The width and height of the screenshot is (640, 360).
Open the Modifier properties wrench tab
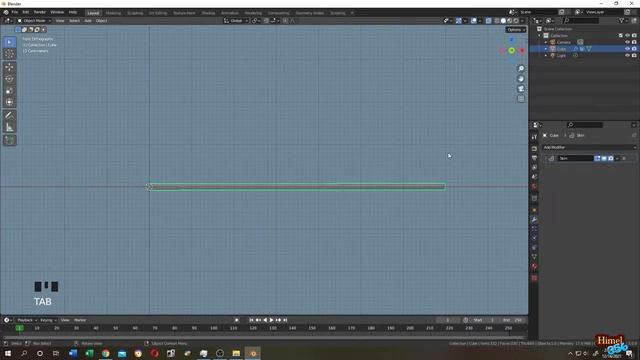point(534,220)
